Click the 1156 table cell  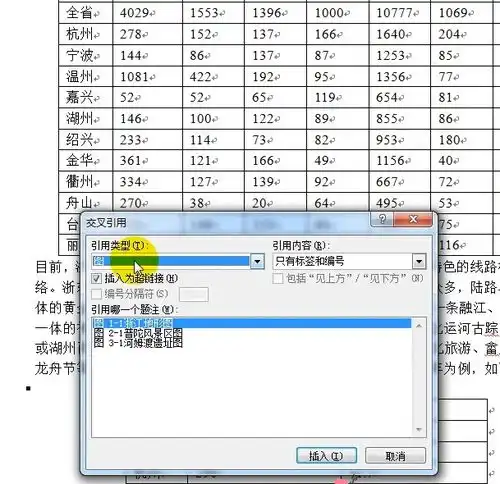[400, 161]
